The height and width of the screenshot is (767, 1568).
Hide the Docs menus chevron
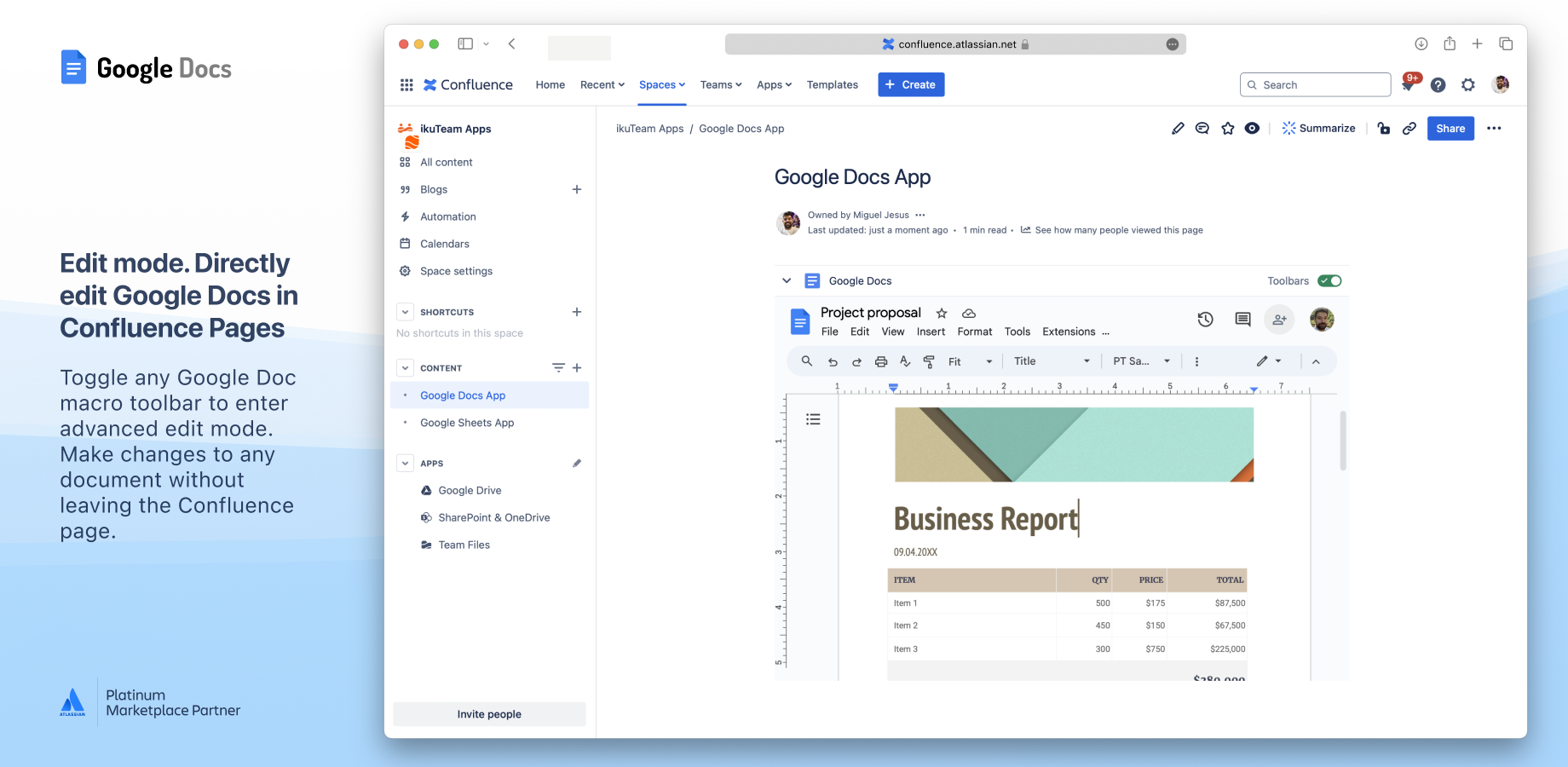click(1316, 361)
